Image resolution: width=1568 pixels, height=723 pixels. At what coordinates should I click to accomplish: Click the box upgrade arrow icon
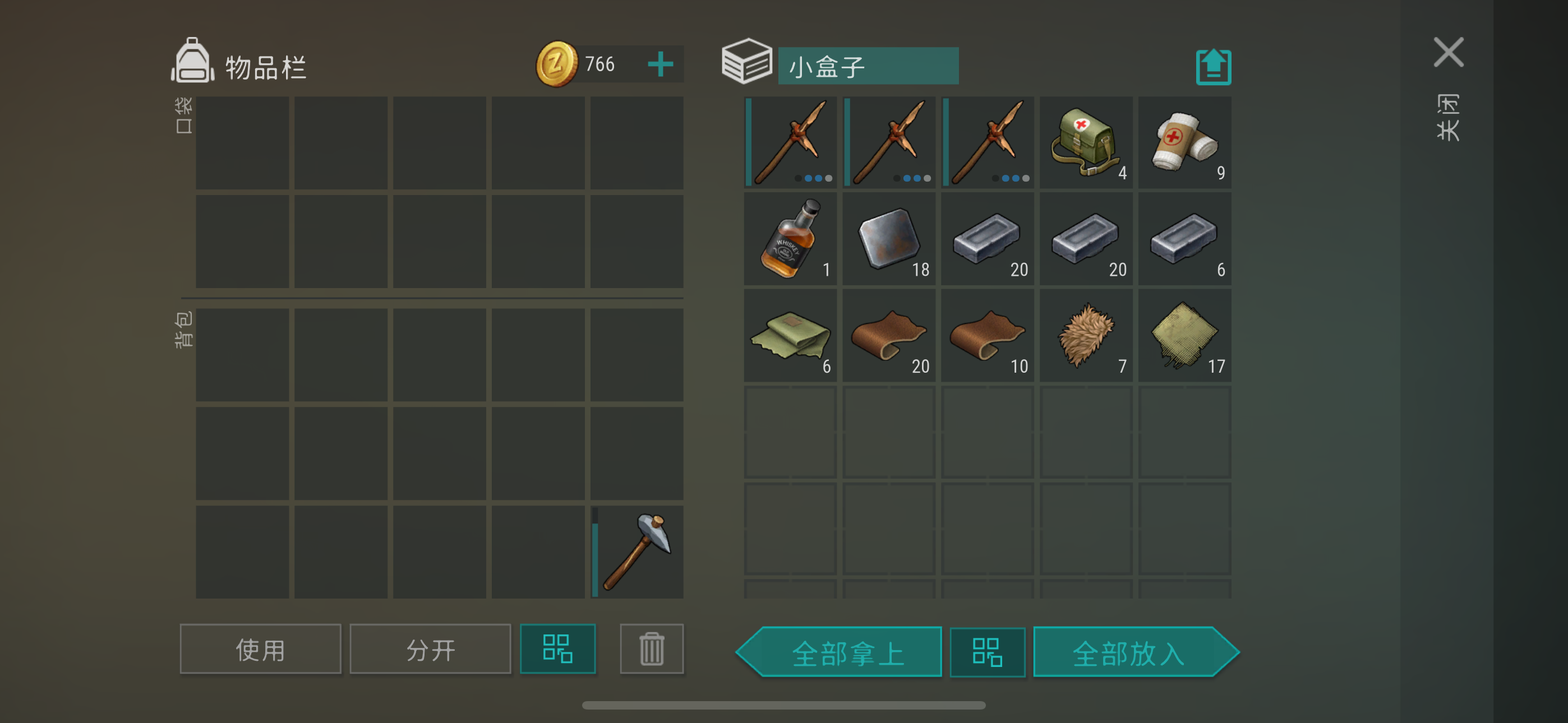click(1213, 66)
